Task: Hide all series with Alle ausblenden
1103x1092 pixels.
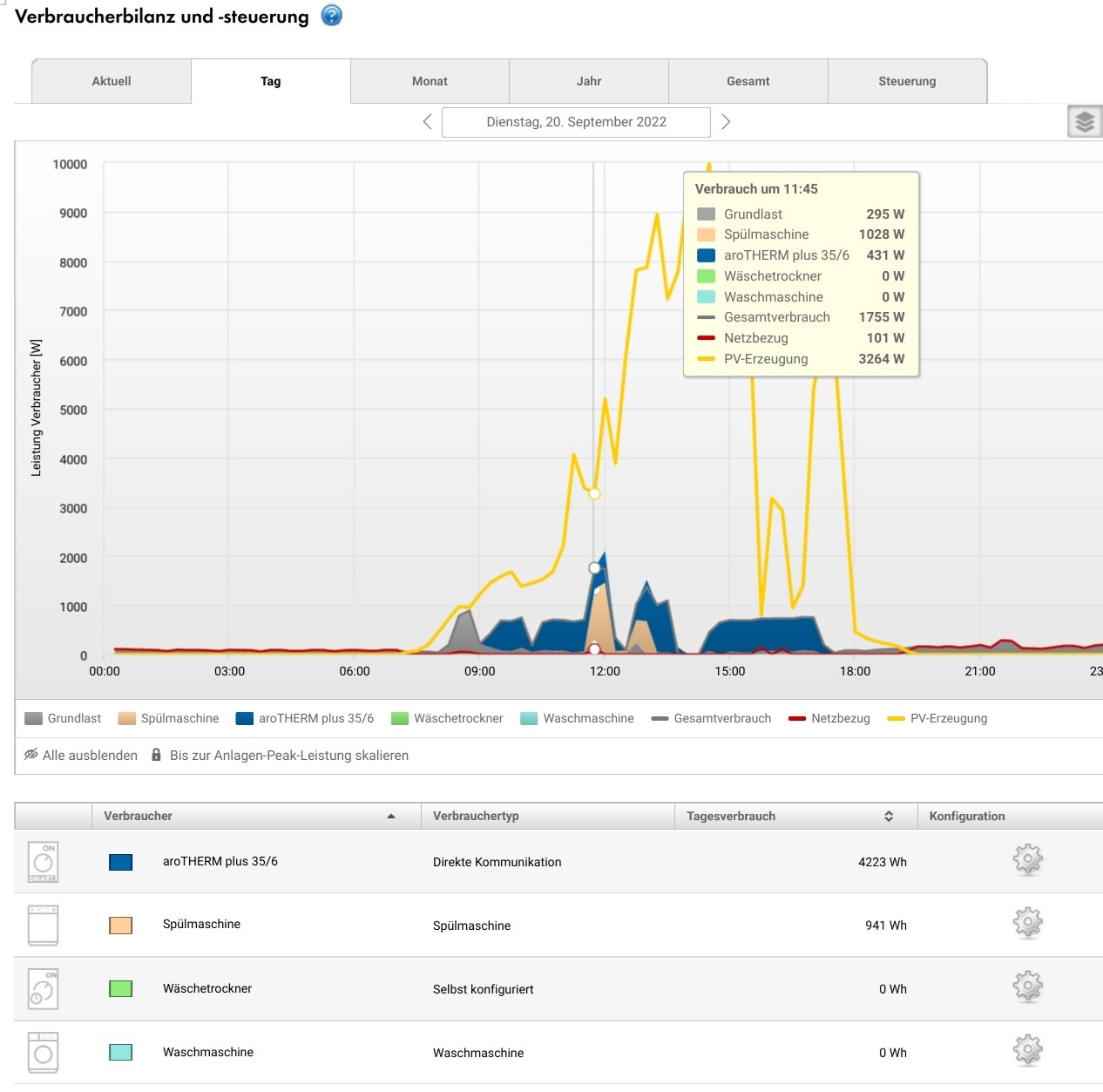Action: tap(81, 755)
